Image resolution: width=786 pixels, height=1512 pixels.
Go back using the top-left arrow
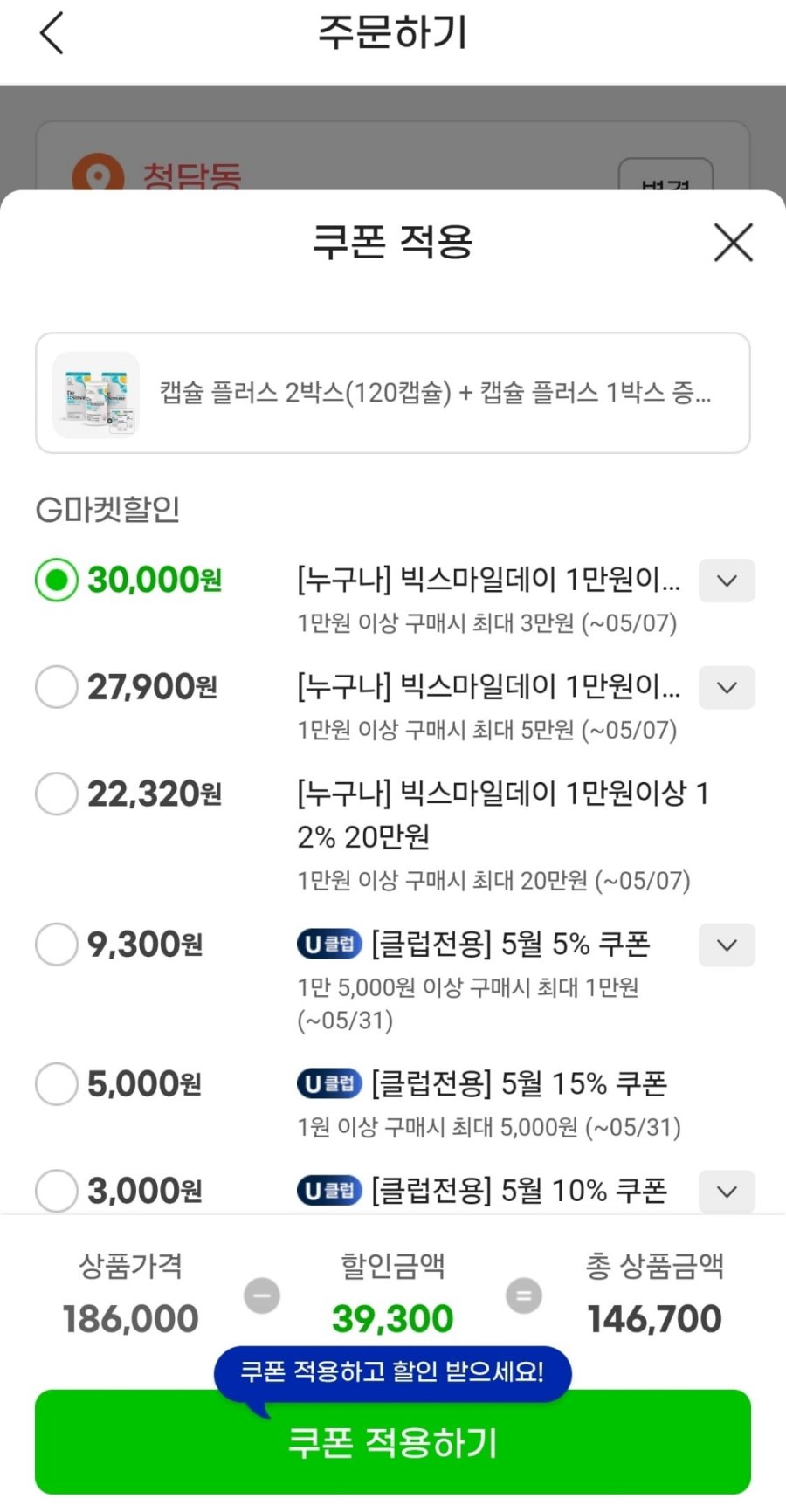tap(52, 34)
